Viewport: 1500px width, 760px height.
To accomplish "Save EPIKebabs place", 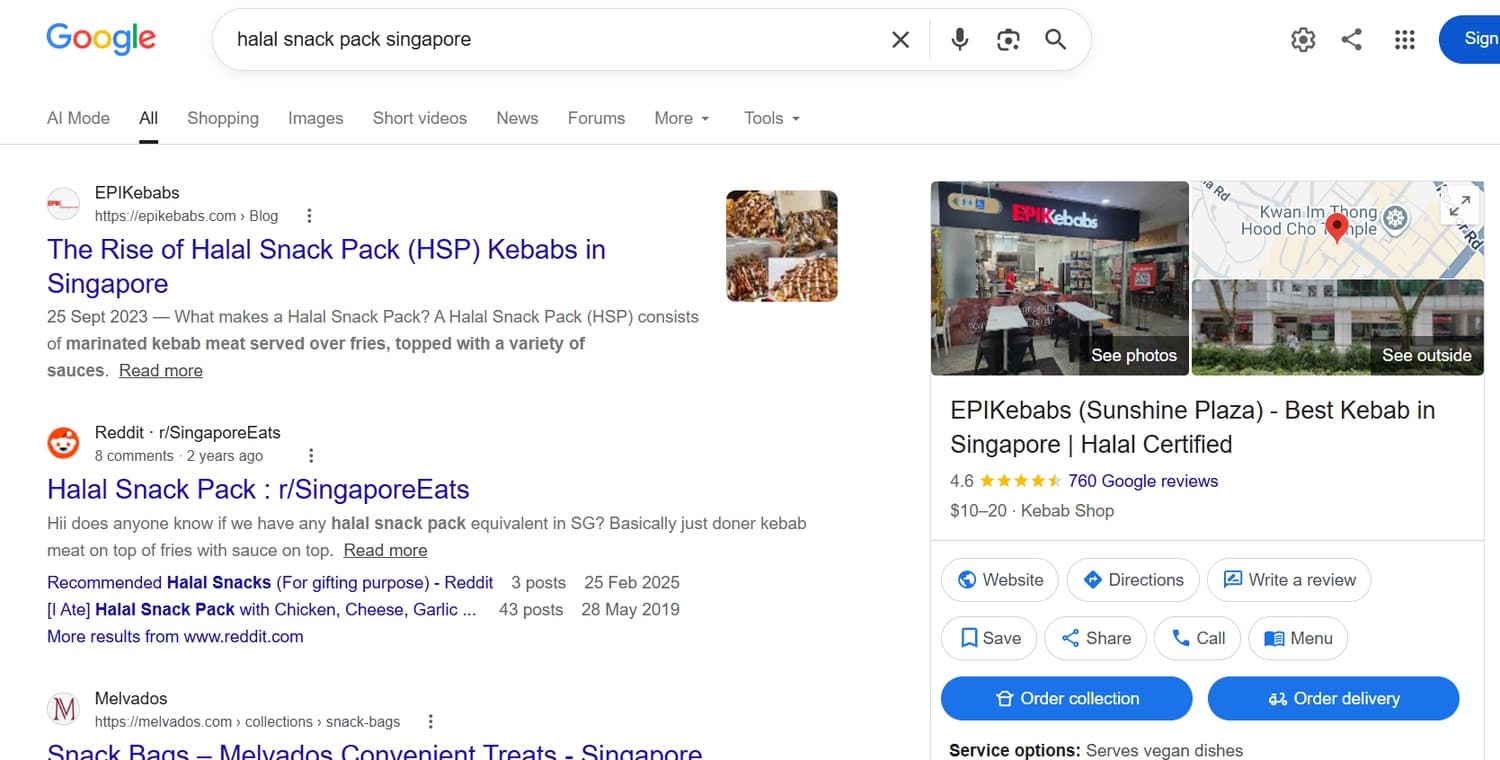I will coord(989,638).
